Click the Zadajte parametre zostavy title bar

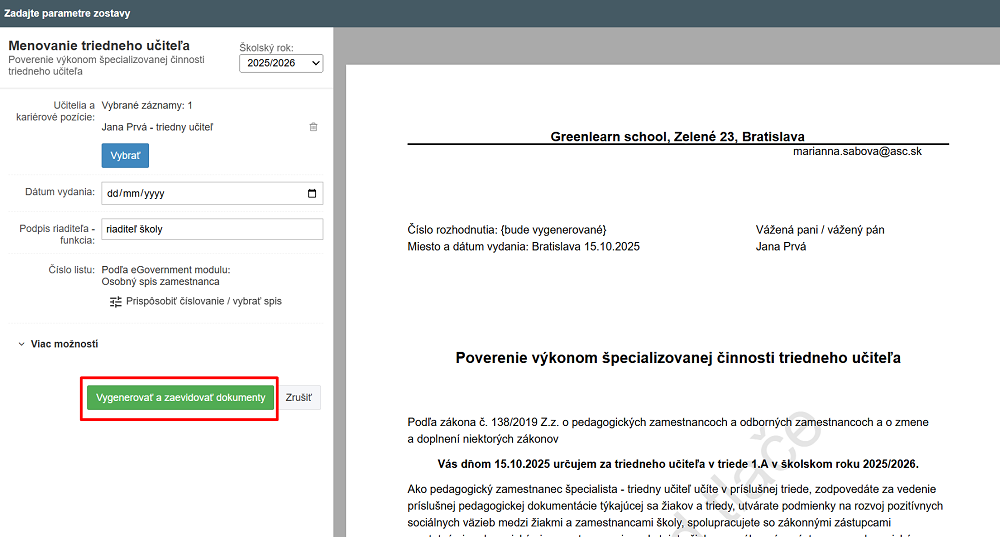pyautogui.click(x=66, y=13)
